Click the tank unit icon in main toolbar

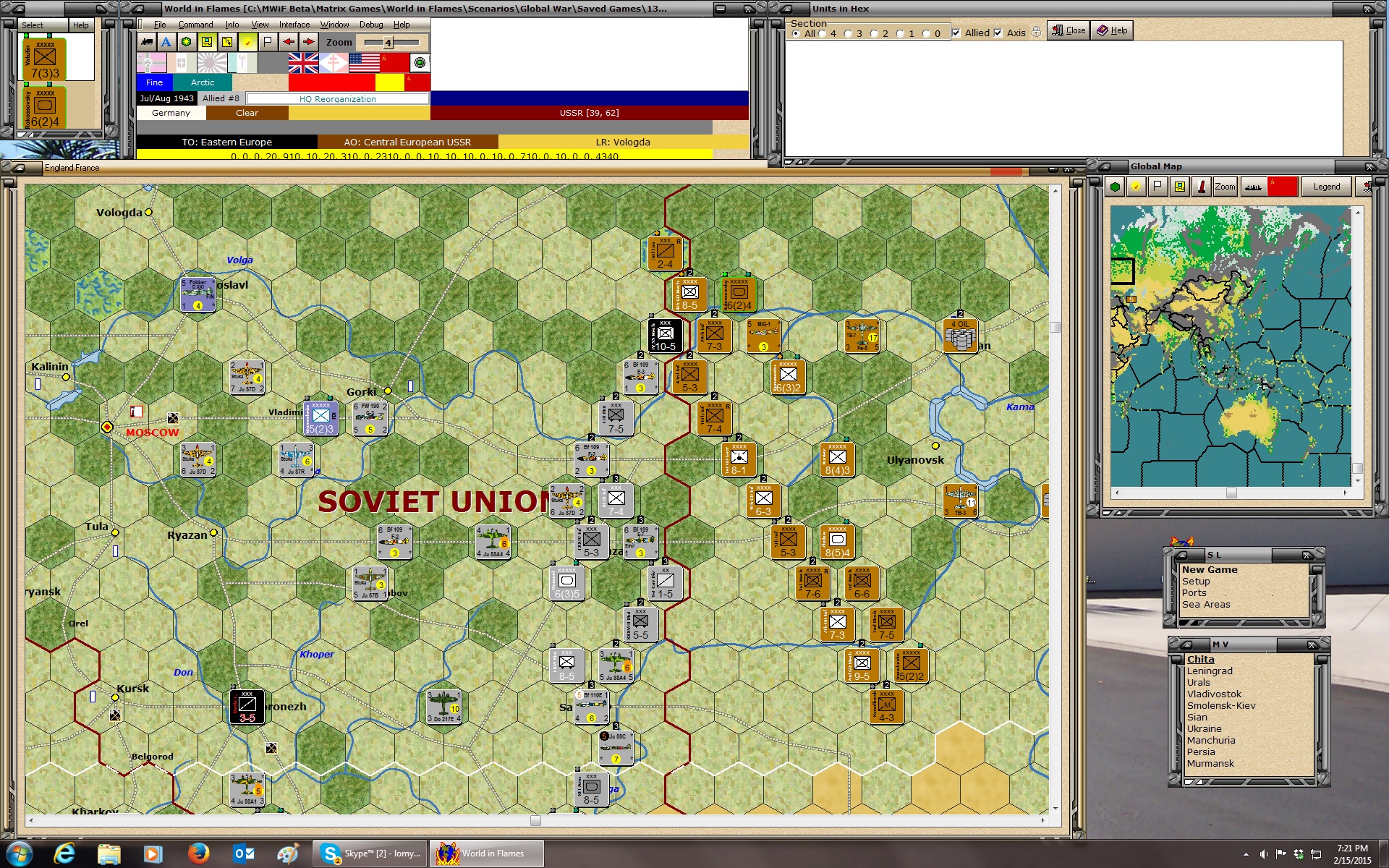click(x=147, y=42)
